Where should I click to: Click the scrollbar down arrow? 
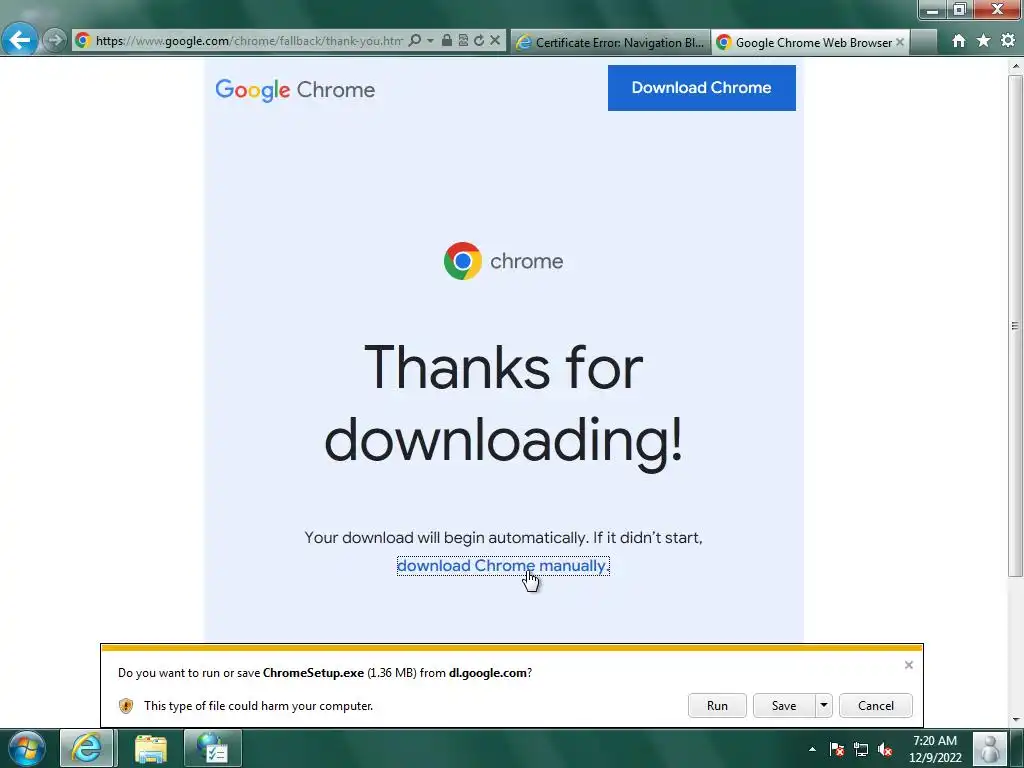1016,720
